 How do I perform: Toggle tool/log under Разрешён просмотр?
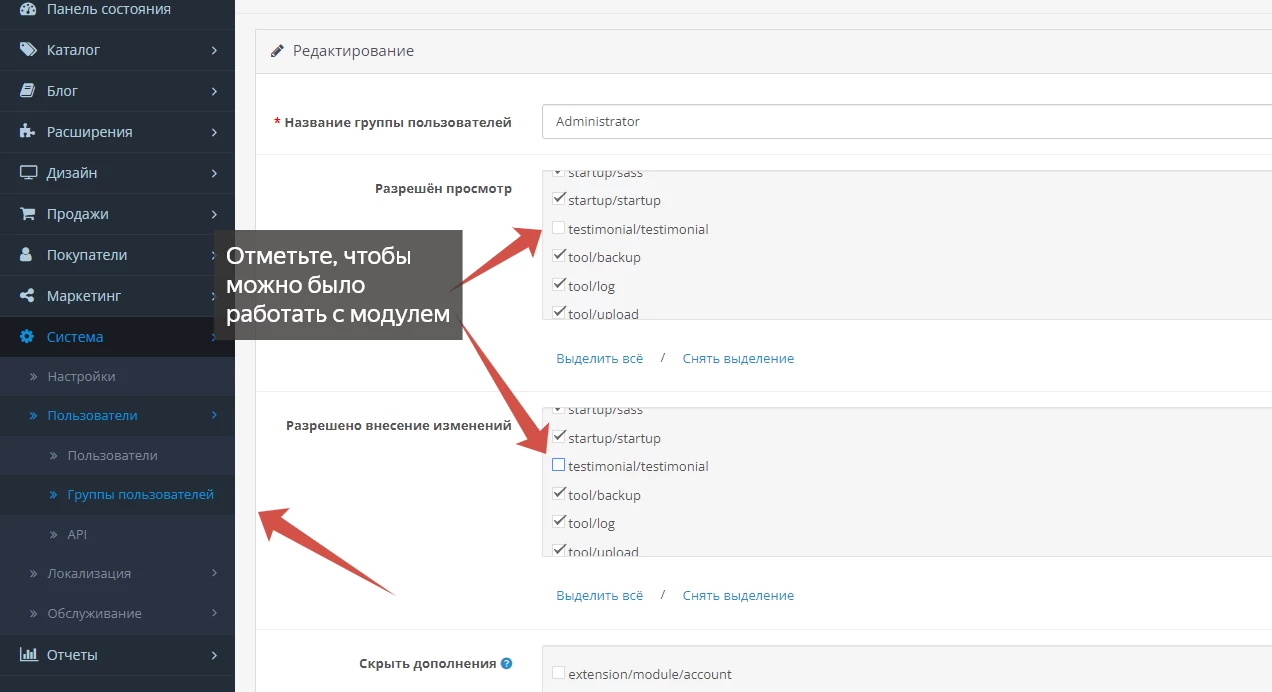pyautogui.click(x=558, y=285)
